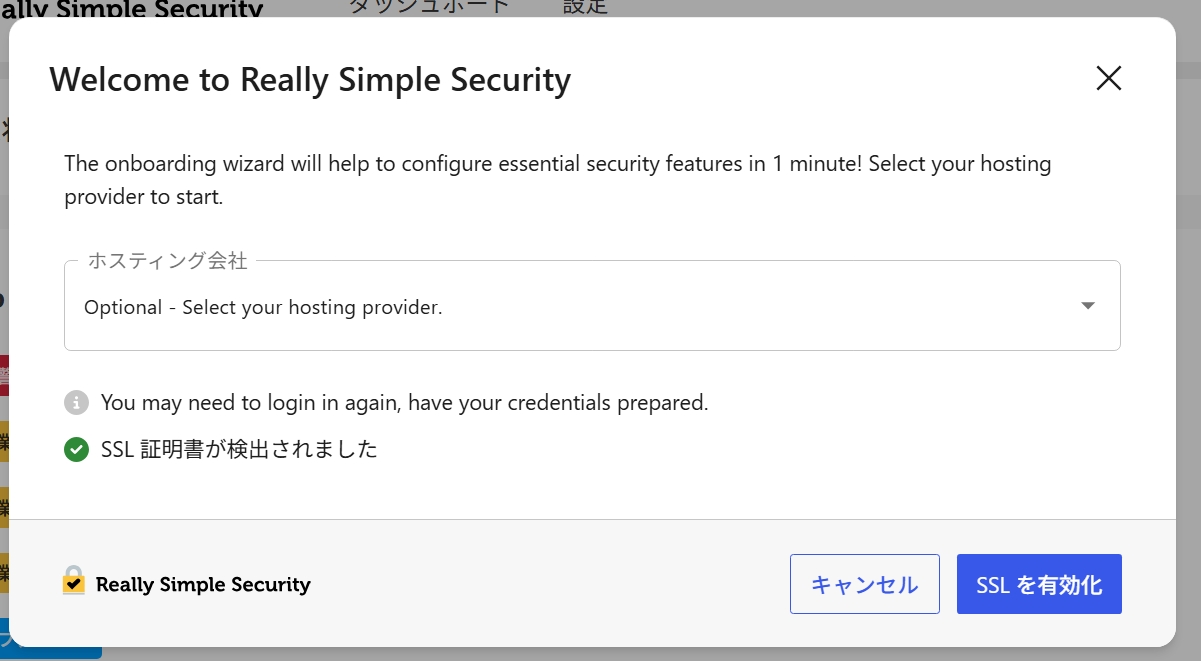Click the blue button at bottom-left corner

click(x=50, y=638)
